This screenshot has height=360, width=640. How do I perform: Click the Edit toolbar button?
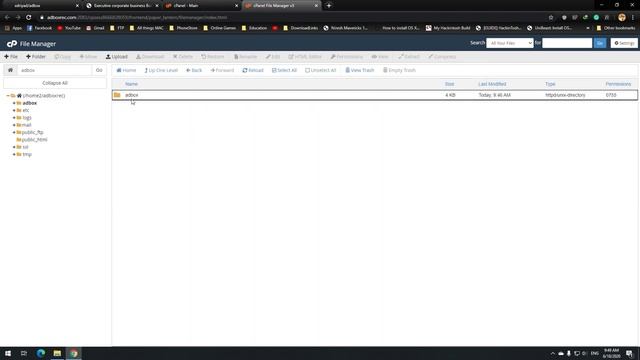[273, 57]
